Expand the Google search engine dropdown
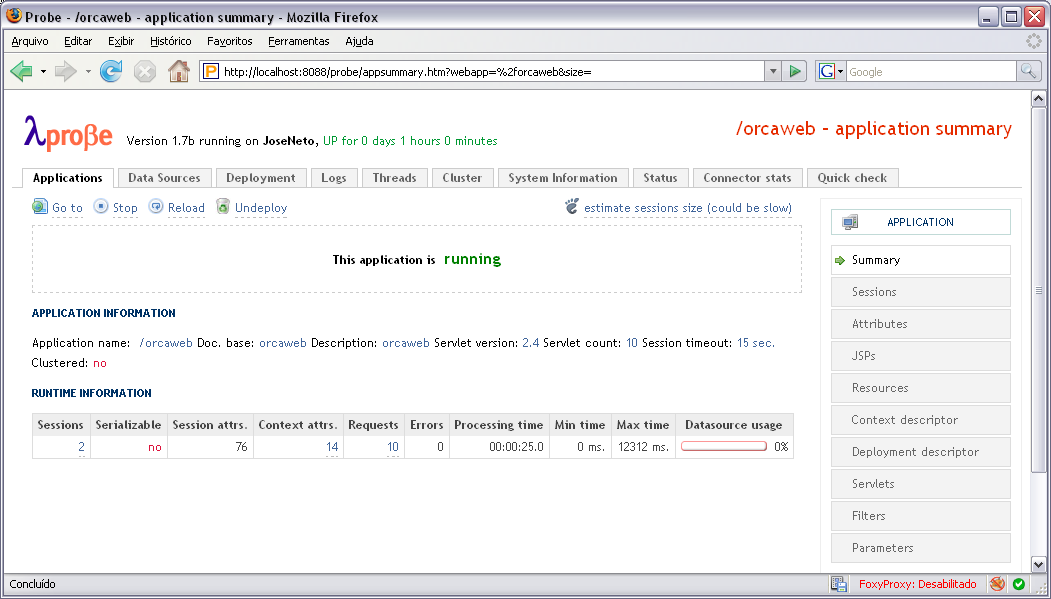 click(x=831, y=71)
